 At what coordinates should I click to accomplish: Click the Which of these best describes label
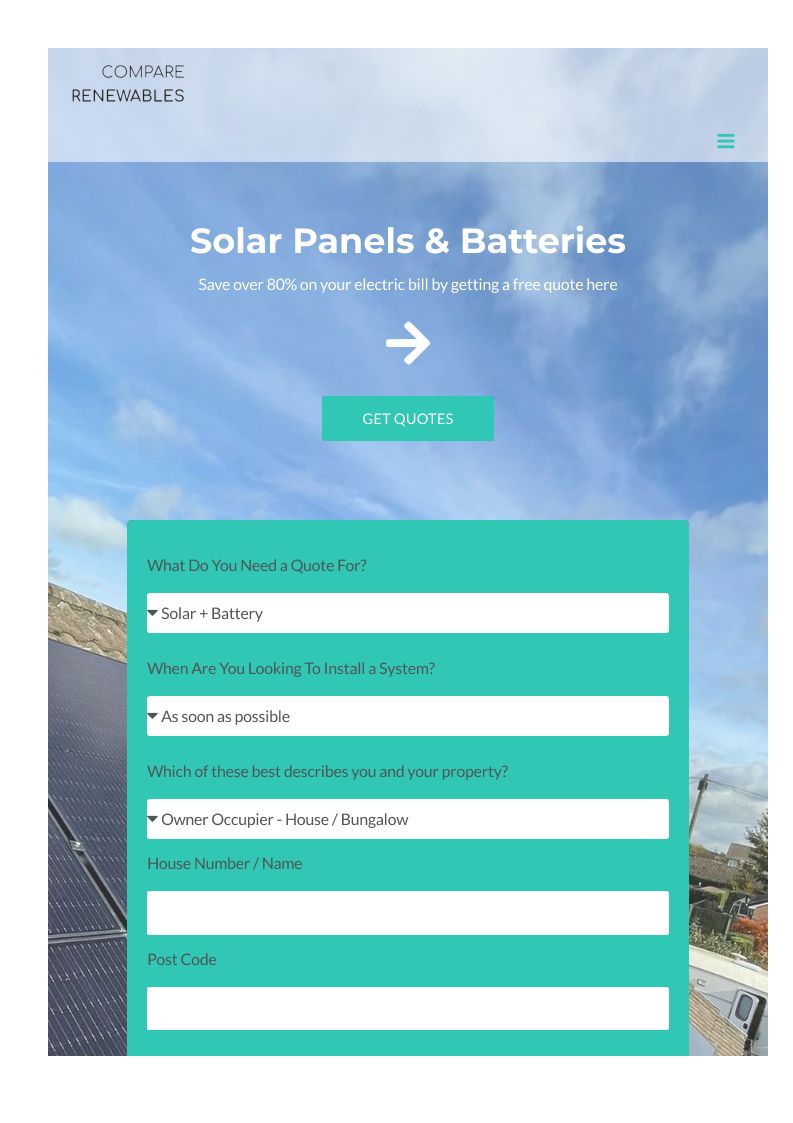[327, 771]
